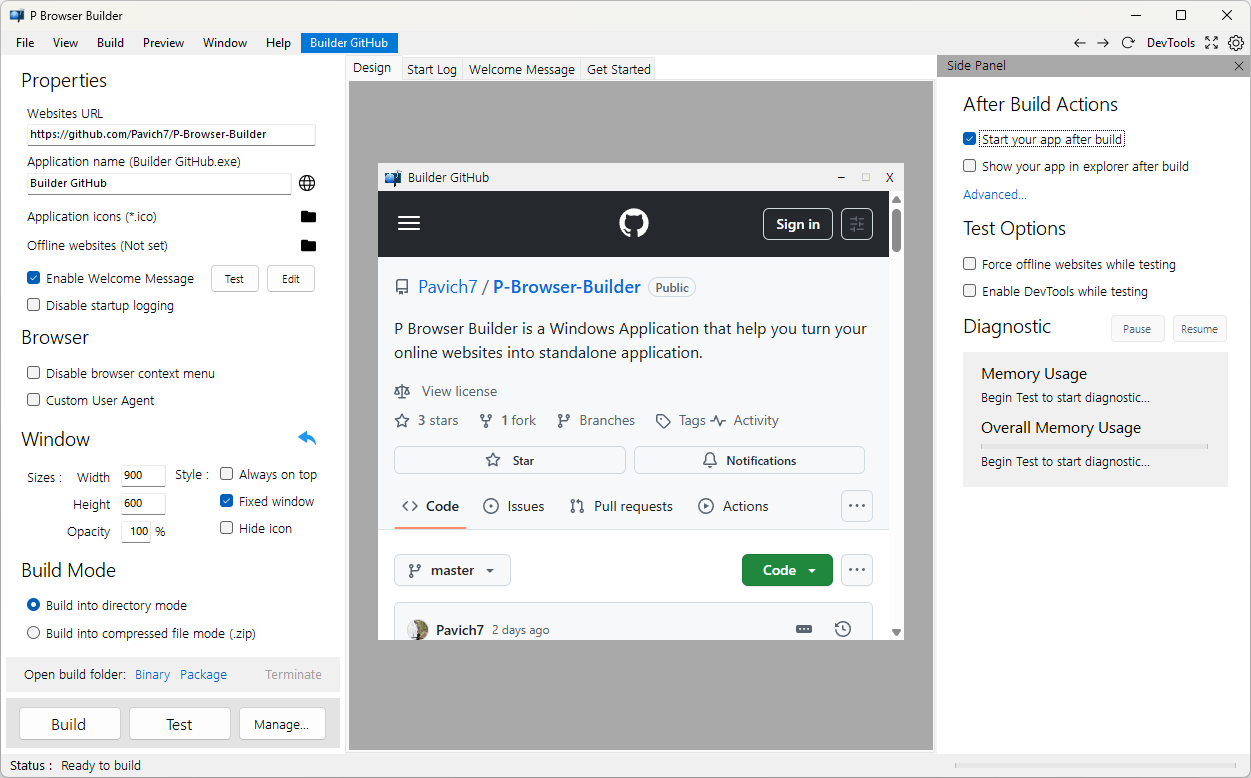
Task: Open the Preview menu
Action: pos(164,43)
